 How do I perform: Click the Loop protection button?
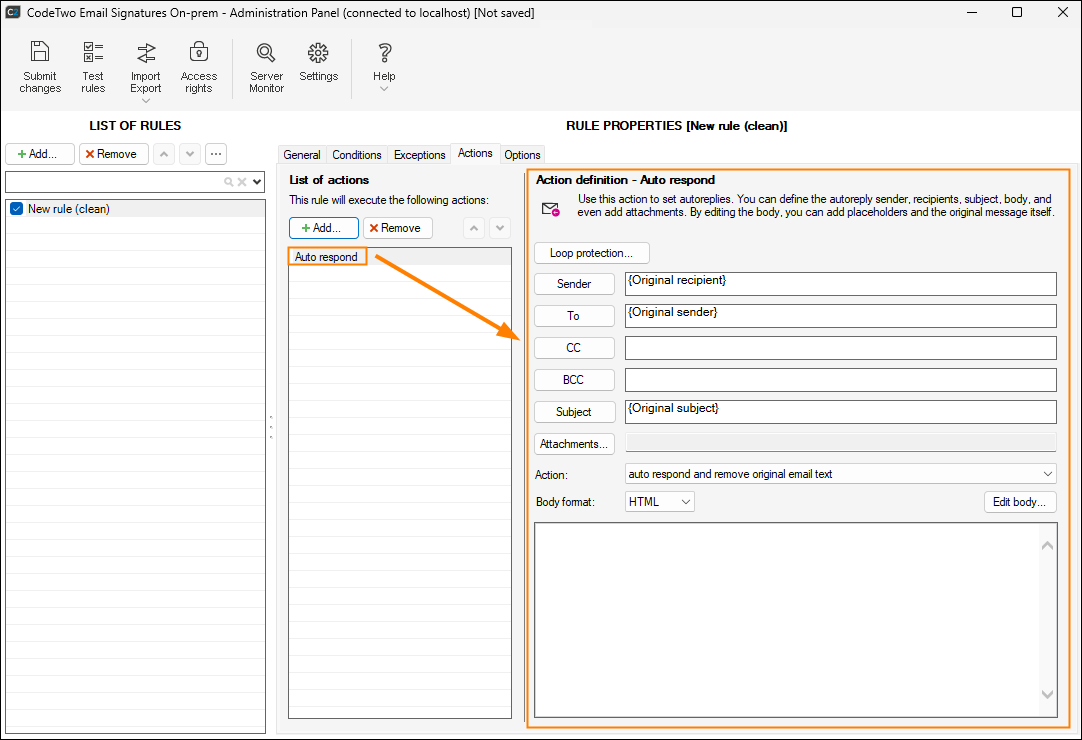[x=591, y=253]
